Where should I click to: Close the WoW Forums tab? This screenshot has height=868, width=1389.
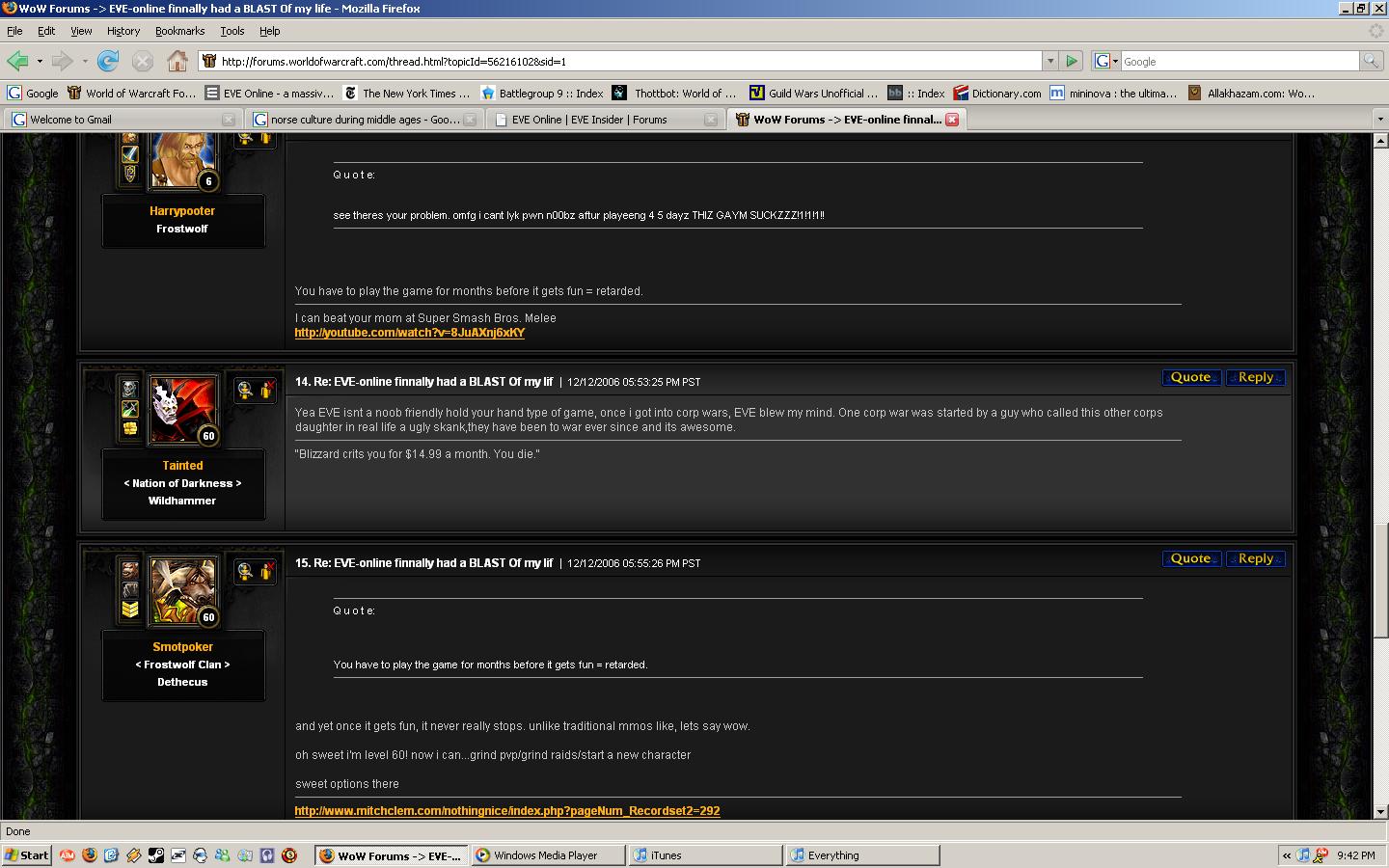pyautogui.click(x=952, y=120)
